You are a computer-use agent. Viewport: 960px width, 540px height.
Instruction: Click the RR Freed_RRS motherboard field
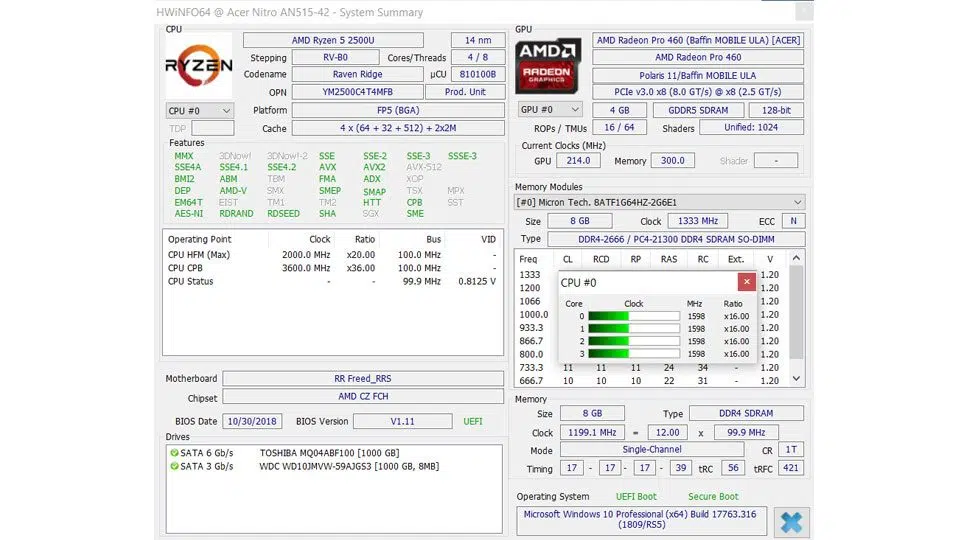tap(362, 379)
